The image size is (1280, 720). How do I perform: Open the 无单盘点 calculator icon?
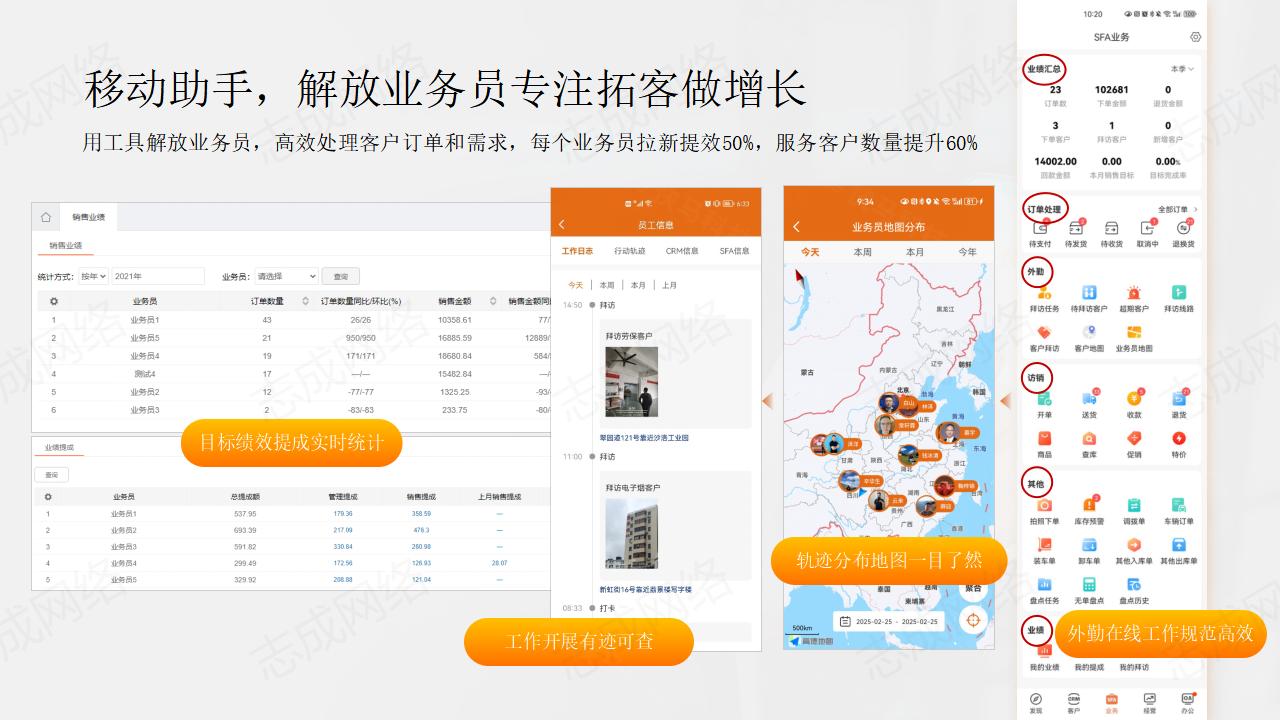point(1089,585)
